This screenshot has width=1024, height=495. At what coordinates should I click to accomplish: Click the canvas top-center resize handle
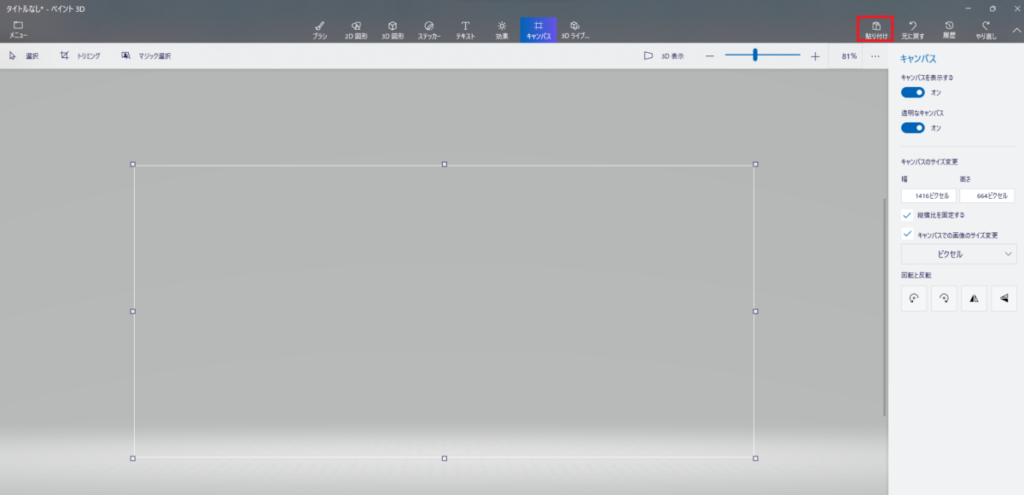pyautogui.click(x=444, y=165)
